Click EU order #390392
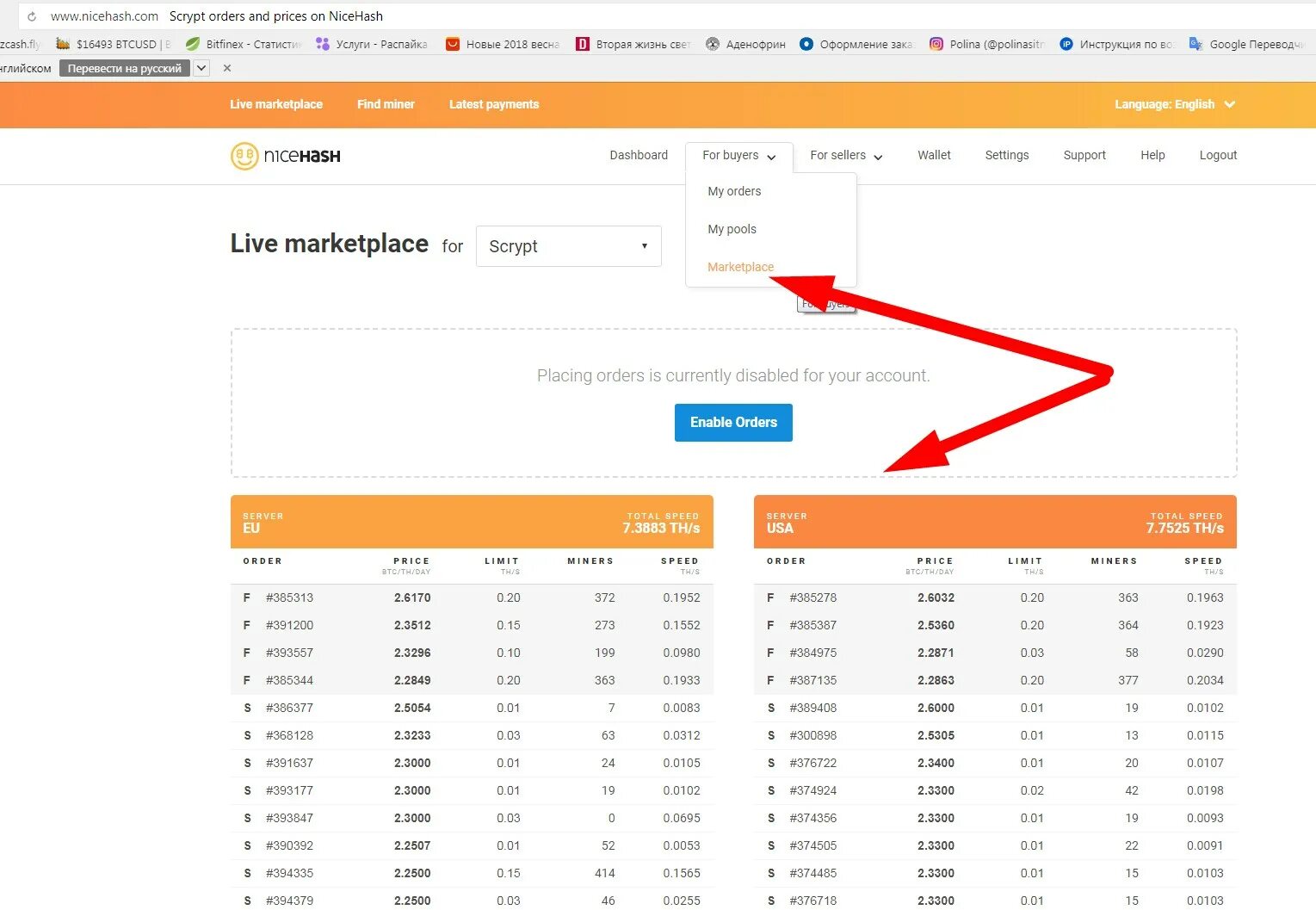 (472, 845)
